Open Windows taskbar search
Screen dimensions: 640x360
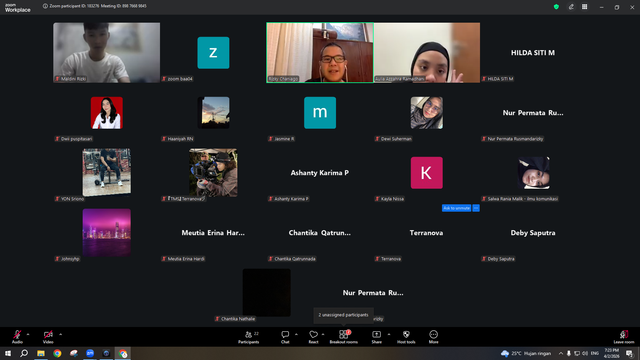click(24, 353)
